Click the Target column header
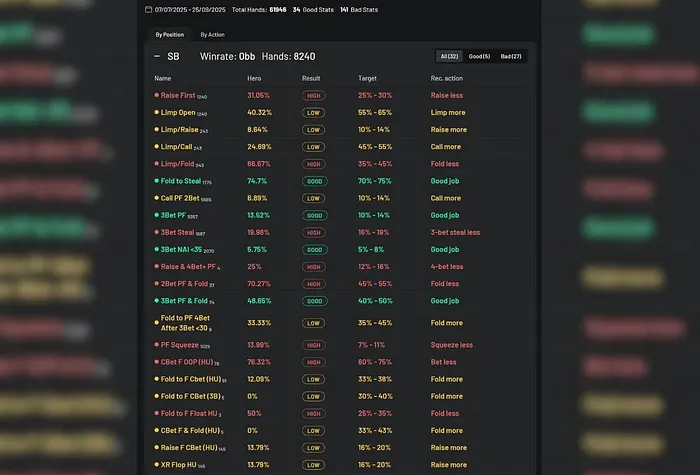The width and height of the screenshot is (700, 475). (x=367, y=78)
